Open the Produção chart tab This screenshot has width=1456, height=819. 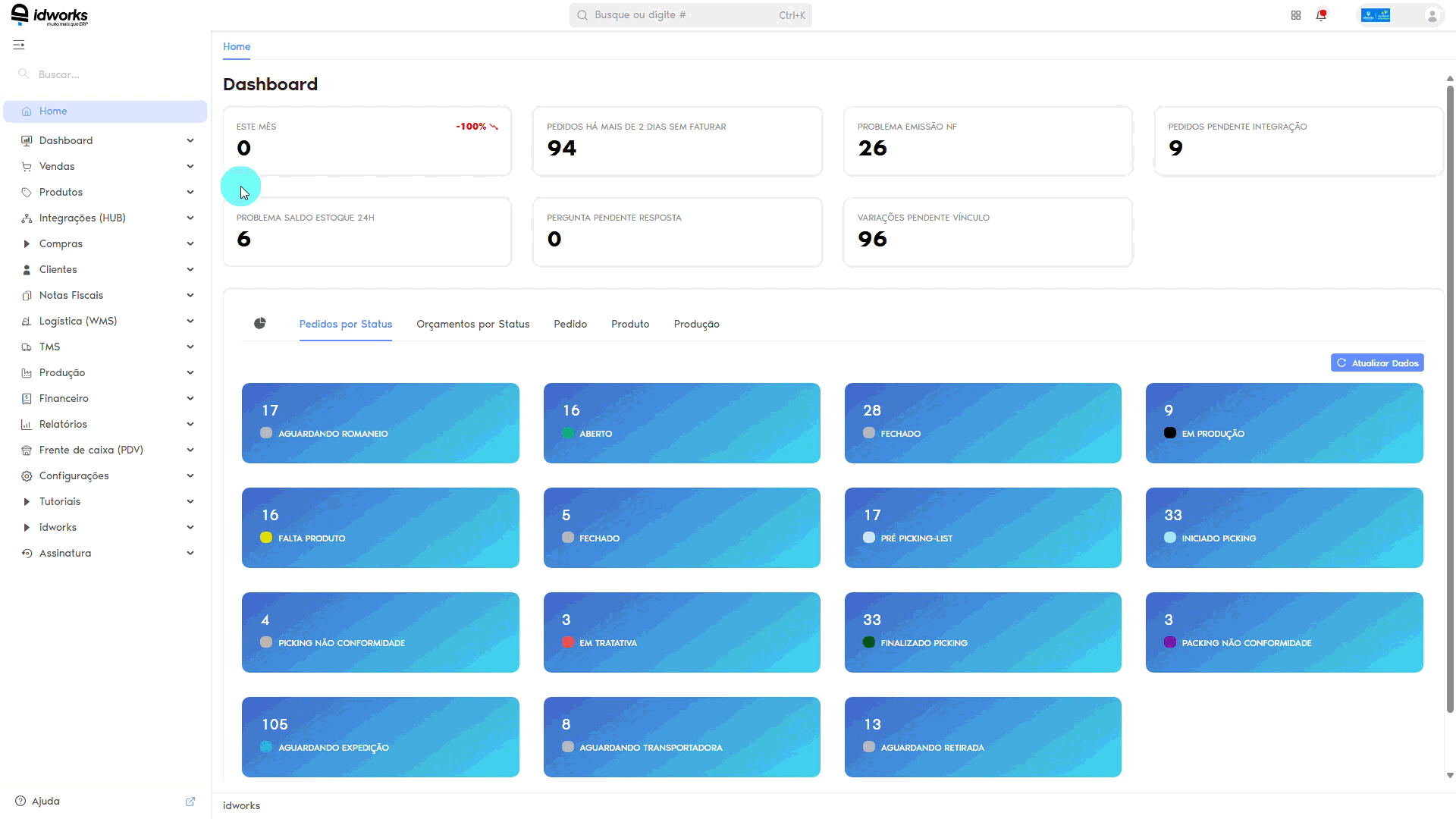click(x=696, y=324)
